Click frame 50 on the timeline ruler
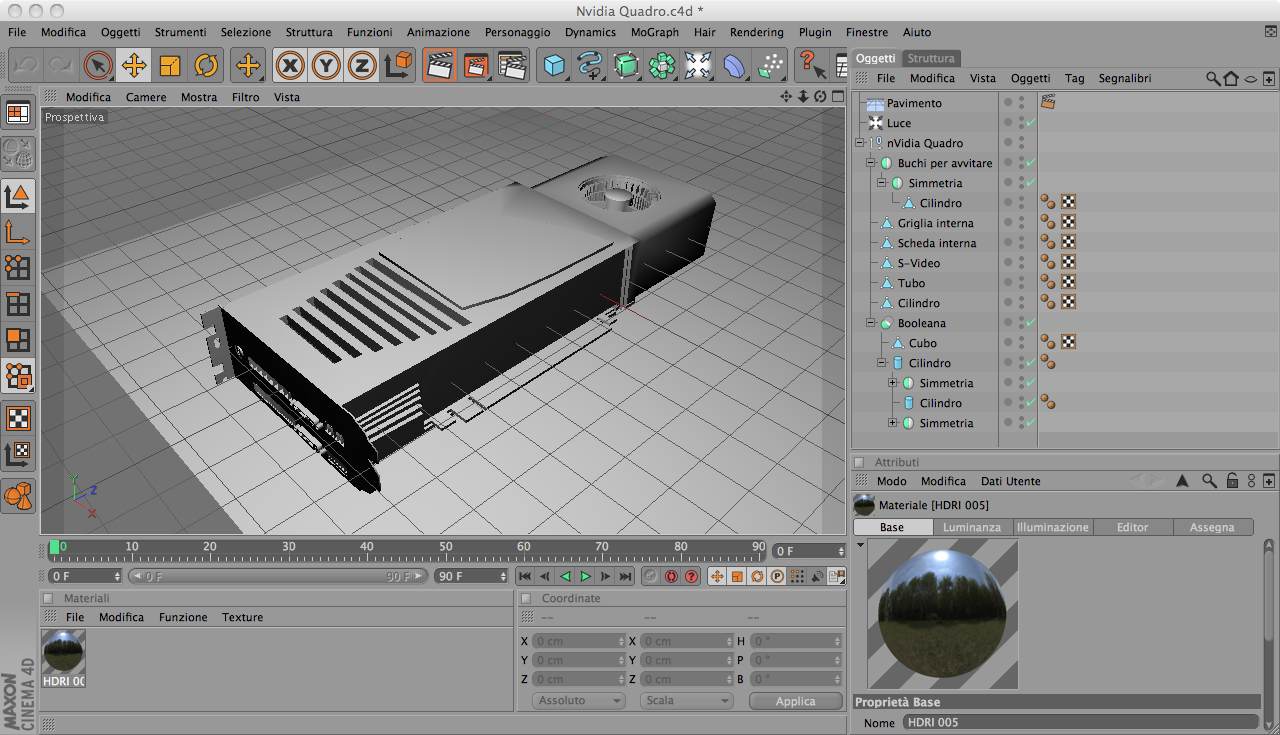 (x=446, y=550)
